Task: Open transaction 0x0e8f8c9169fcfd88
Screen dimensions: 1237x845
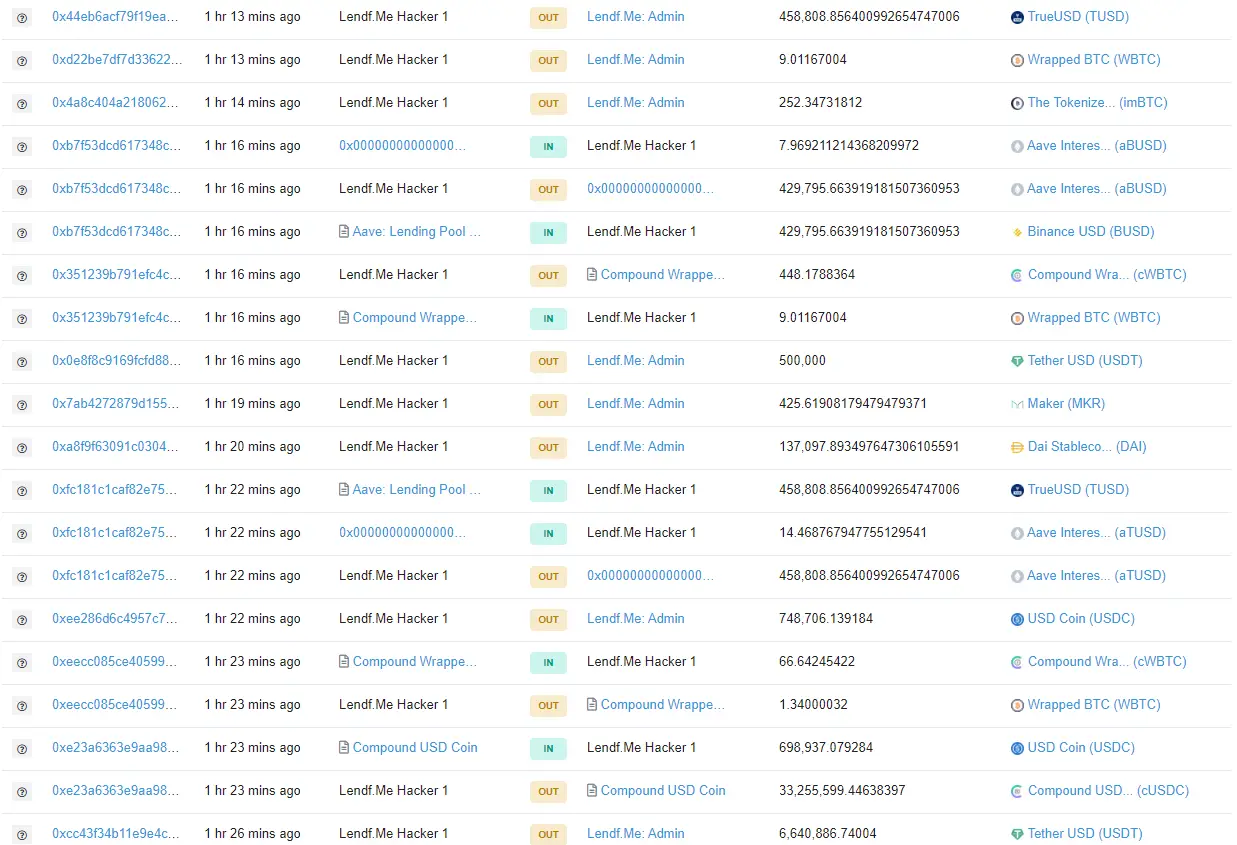Action: click(x=117, y=361)
